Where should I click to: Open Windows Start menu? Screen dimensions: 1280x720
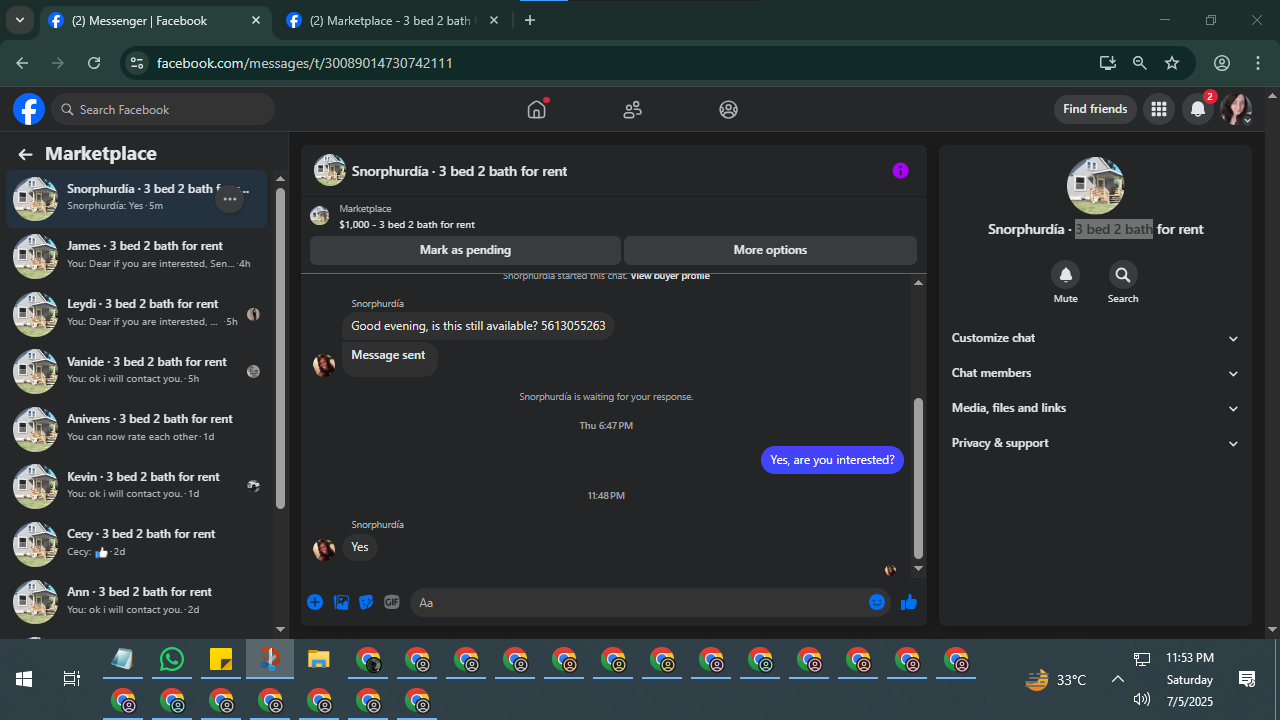pyautogui.click(x=23, y=679)
